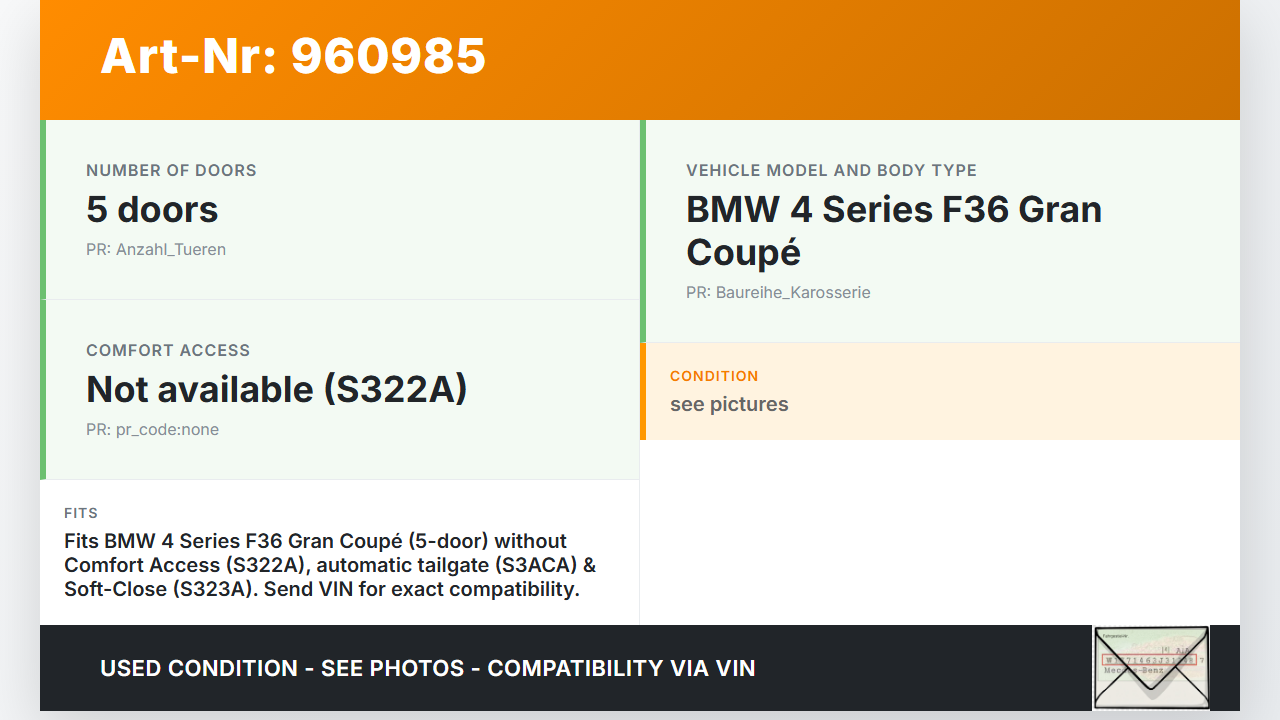Image resolution: width=1280 pixels, height=720 pixels.
Task: Click the orange bar beside the Condition box
Action: [x=643, y=392]
